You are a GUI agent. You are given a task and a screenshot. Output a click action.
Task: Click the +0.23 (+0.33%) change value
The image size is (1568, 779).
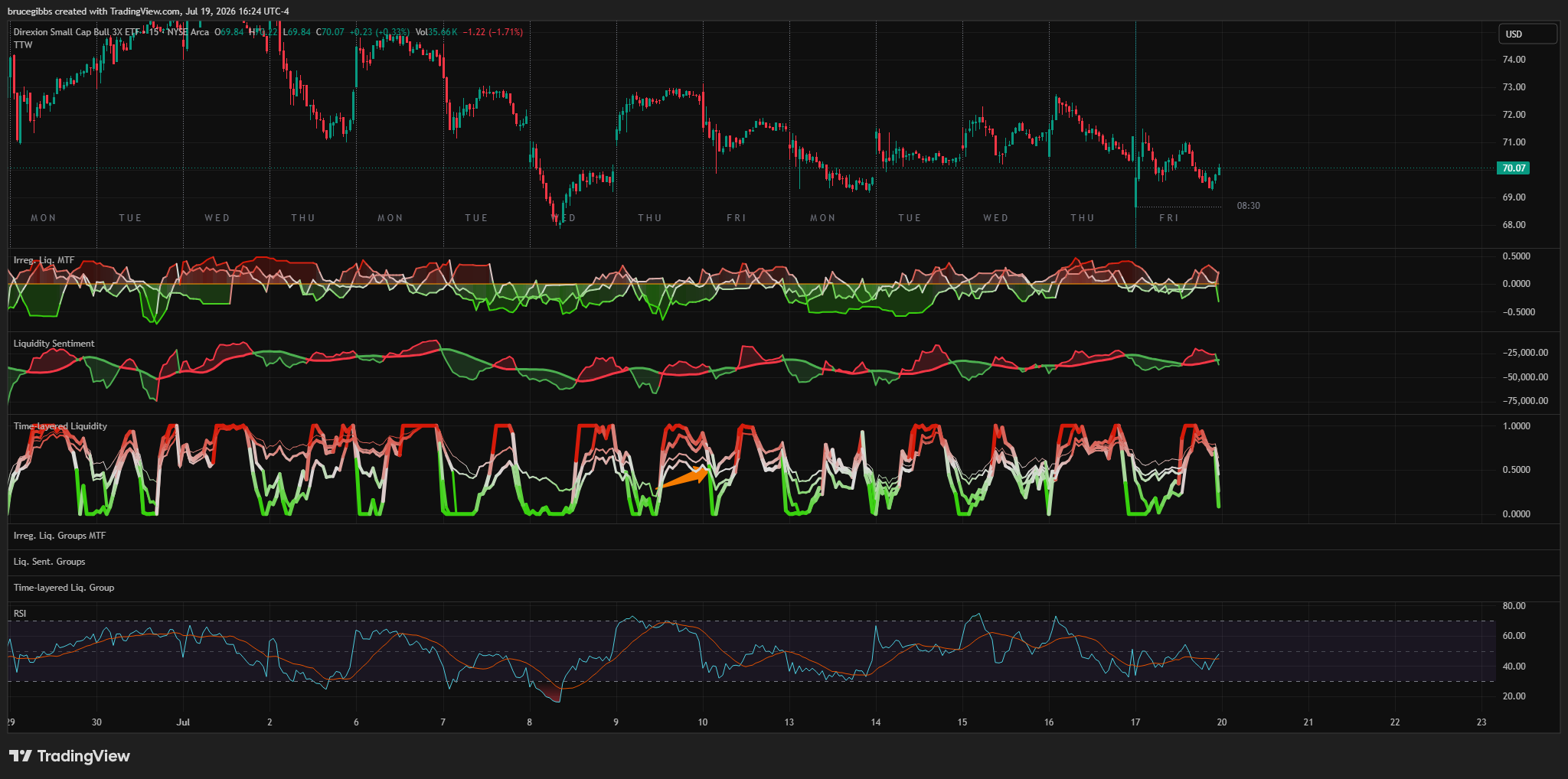[379, 32]
